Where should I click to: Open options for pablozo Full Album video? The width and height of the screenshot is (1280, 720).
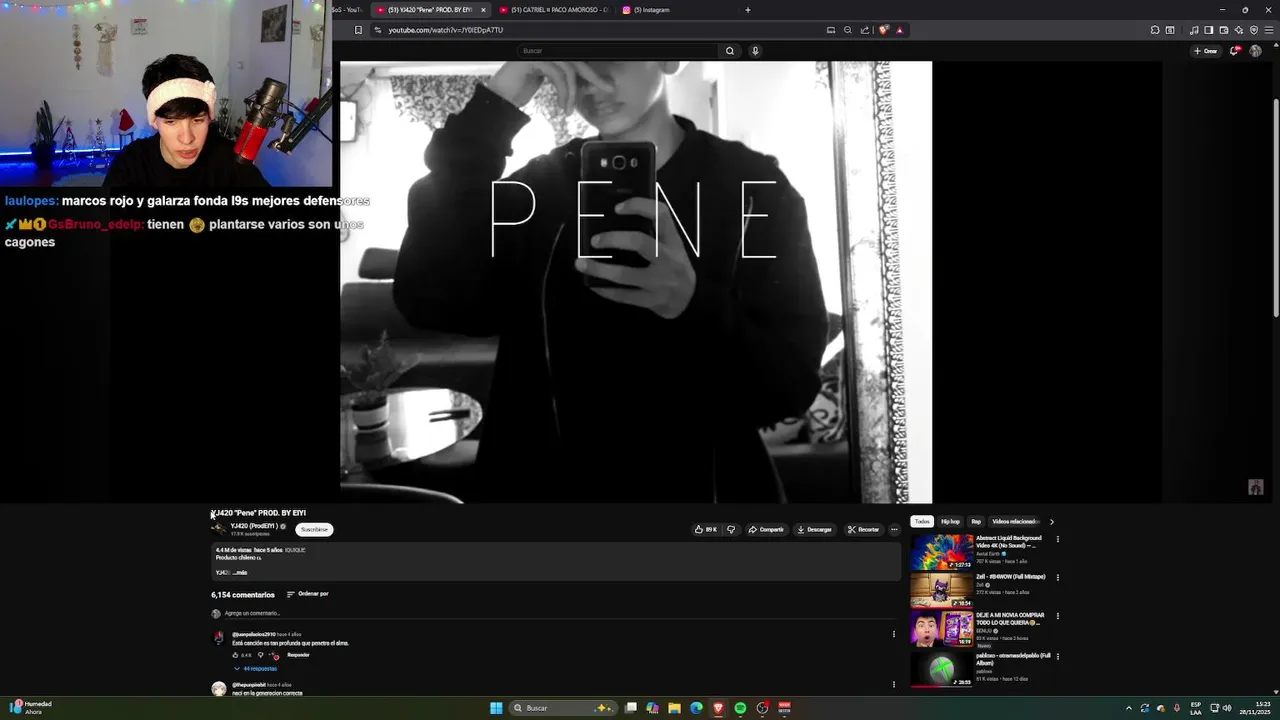click(1057, 656)
